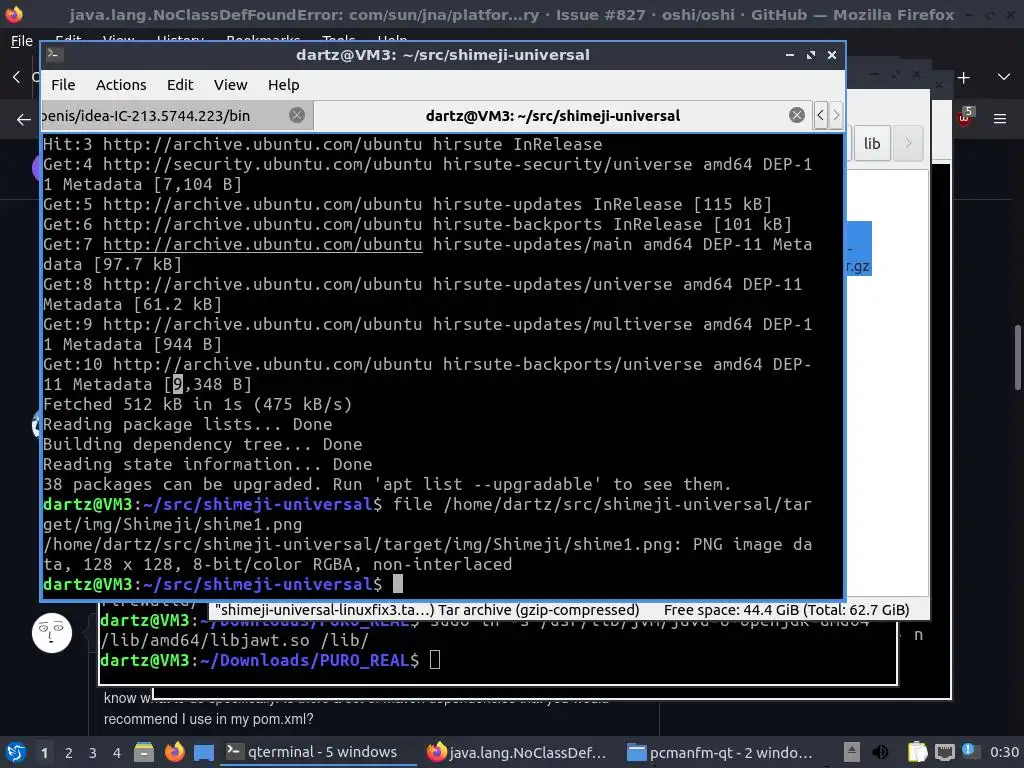This screenshot has width=1024, height=768.
Task: Open the volume control tray icon
Action: point(880,752)
